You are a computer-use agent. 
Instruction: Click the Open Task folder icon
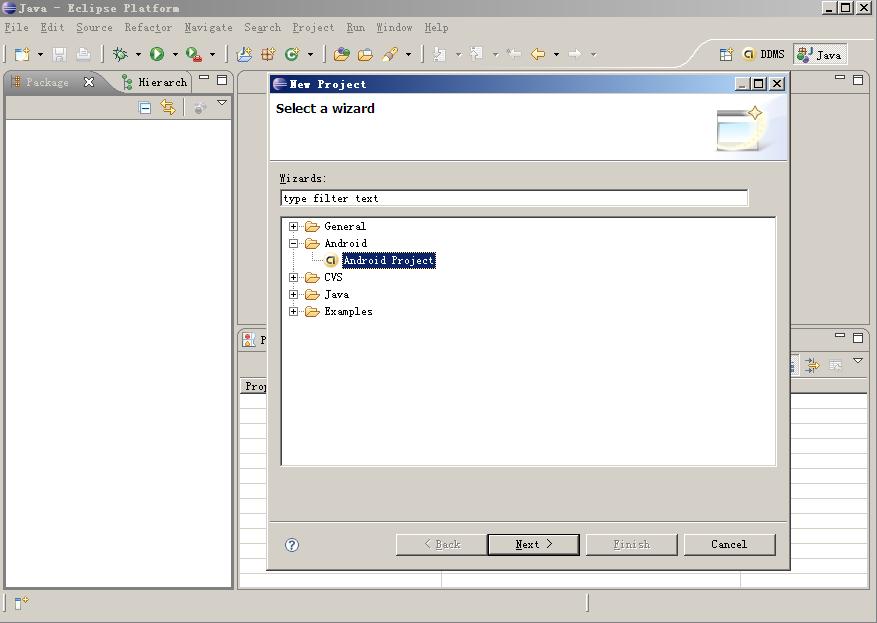click(x=365, y=54)
